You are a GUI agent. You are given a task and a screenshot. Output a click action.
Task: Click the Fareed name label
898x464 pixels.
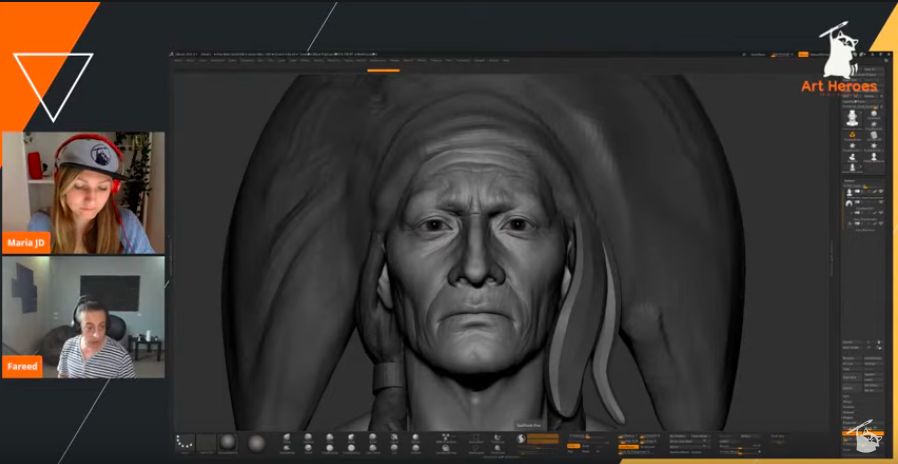[x=22, y=366]
